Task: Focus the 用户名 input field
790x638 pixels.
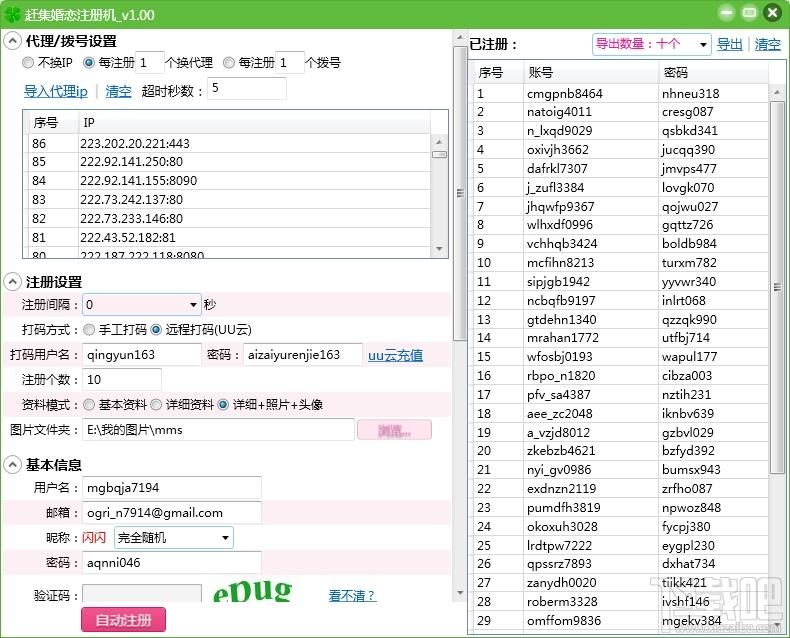Action: [172, 488]
